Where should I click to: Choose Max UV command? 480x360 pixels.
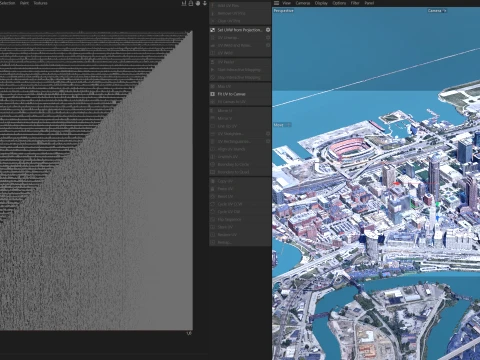[x=240, y=86]
